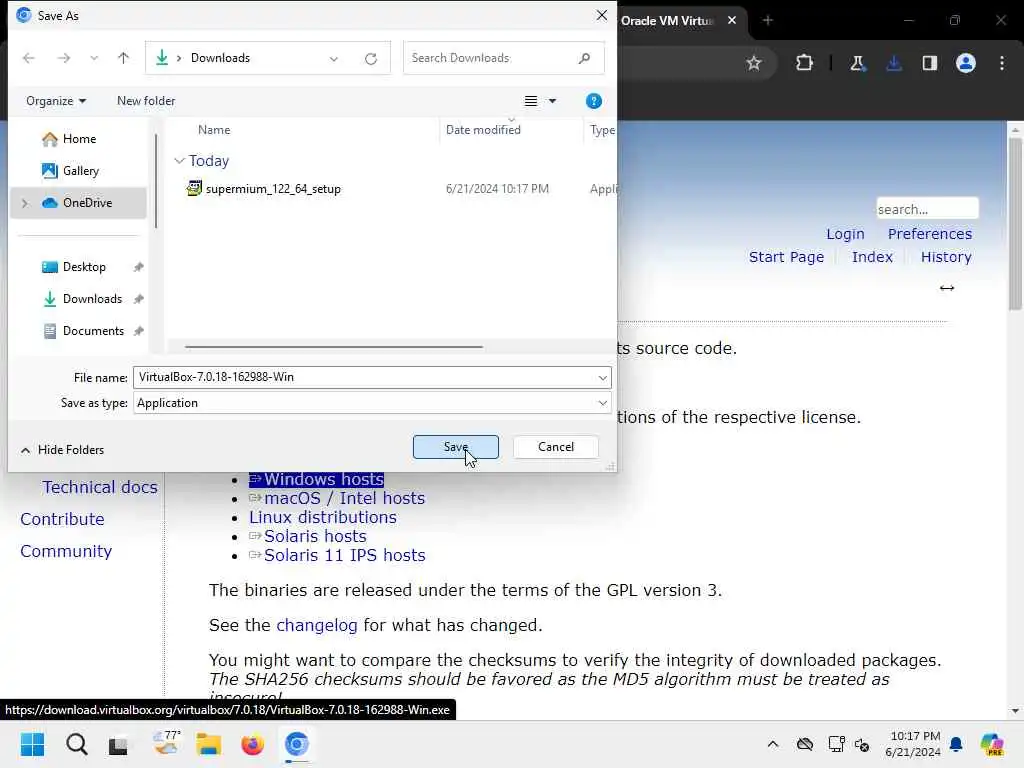Open the Login link

pos(845,234)
